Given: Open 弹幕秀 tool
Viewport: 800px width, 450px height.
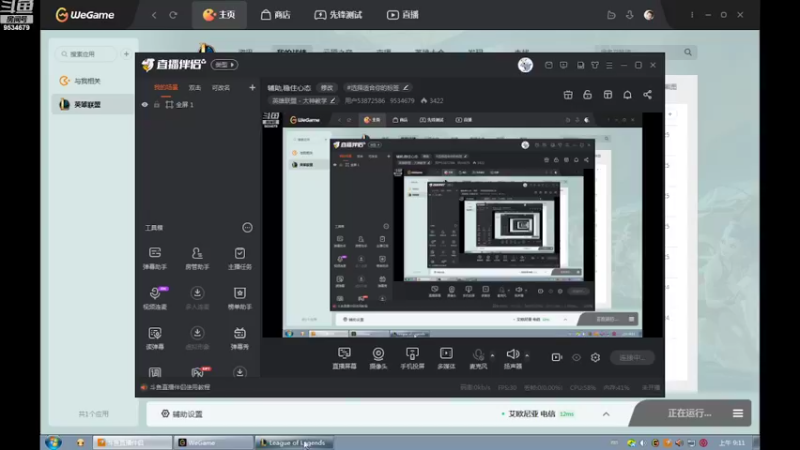Looking at the screenshot, I should (x=239, y=338).
